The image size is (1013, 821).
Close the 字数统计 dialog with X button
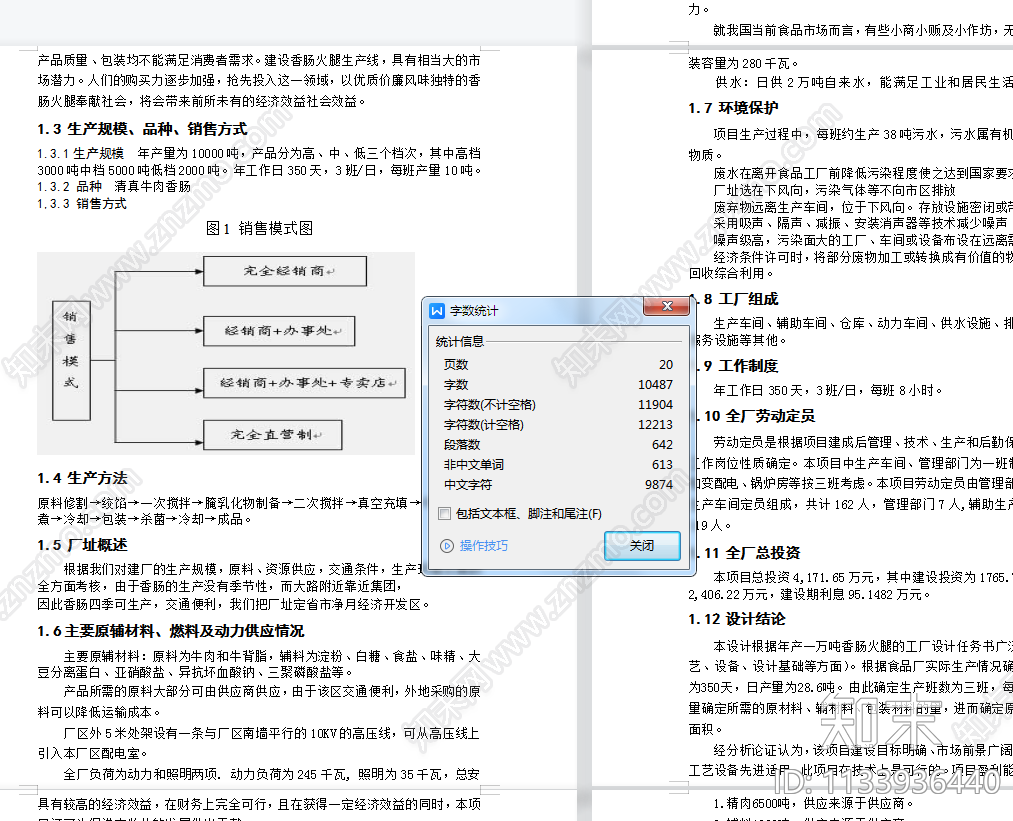click(667, 306)
